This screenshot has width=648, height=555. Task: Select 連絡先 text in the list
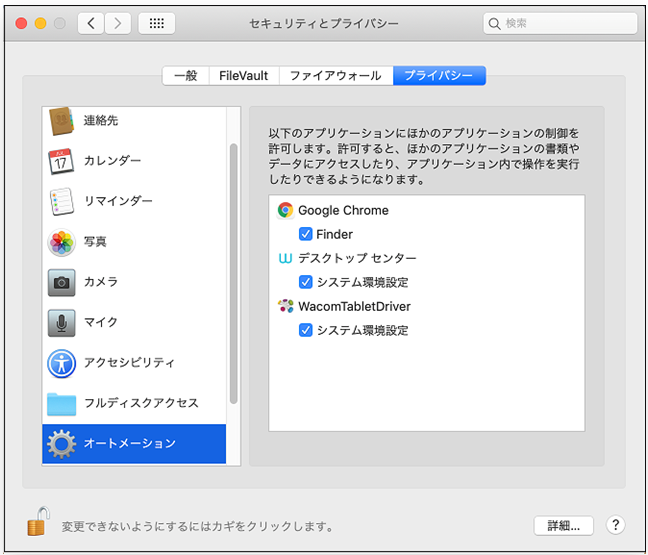point(101,121)
